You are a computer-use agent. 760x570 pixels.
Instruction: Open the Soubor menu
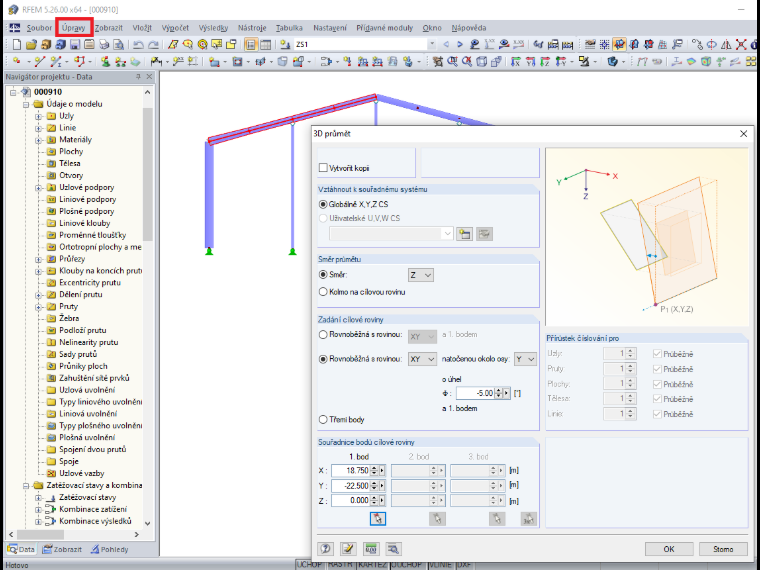tap(39, 28)
